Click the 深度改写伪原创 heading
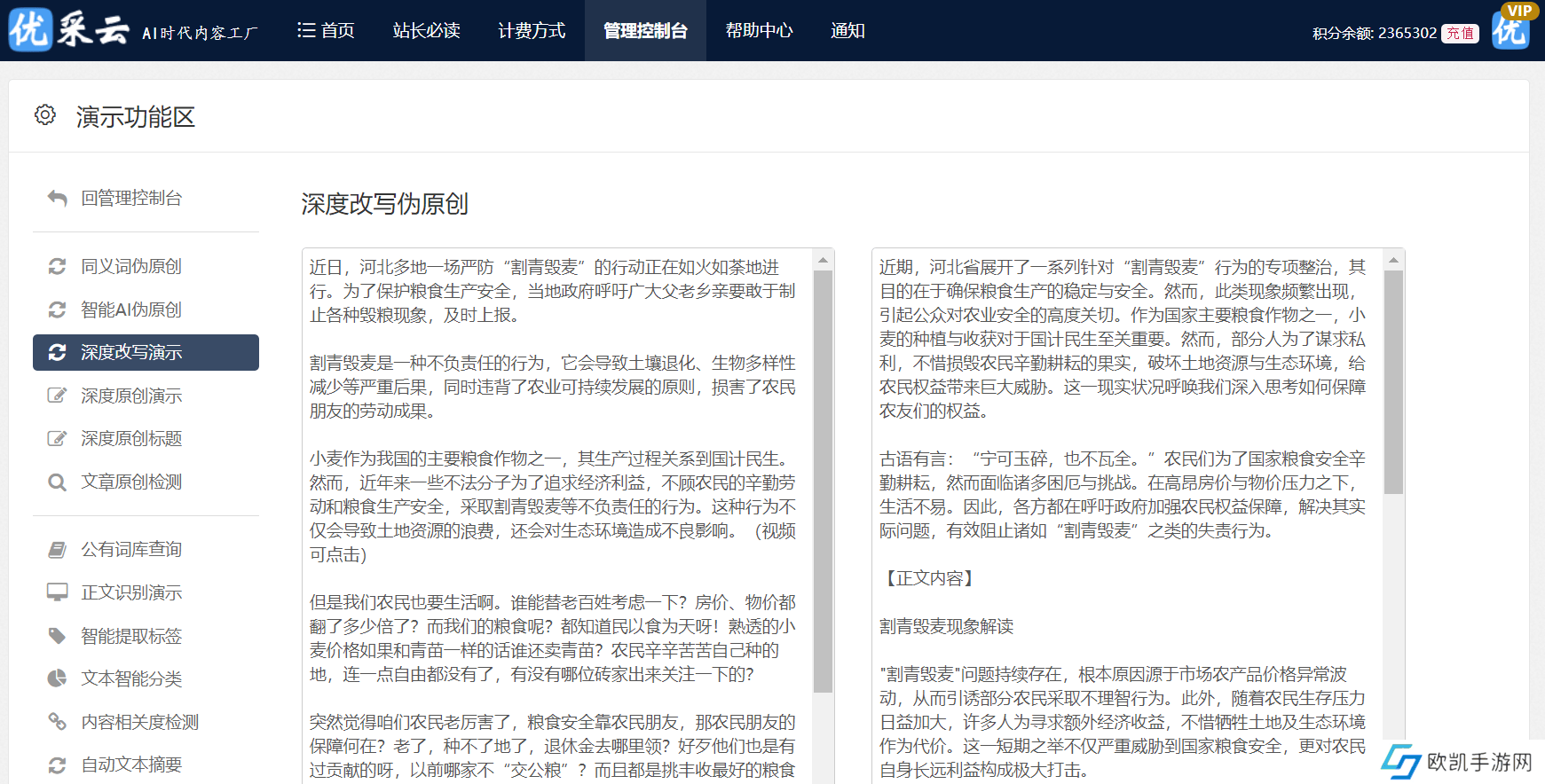This screenshot has width=1545, height=784. (384, 204)
